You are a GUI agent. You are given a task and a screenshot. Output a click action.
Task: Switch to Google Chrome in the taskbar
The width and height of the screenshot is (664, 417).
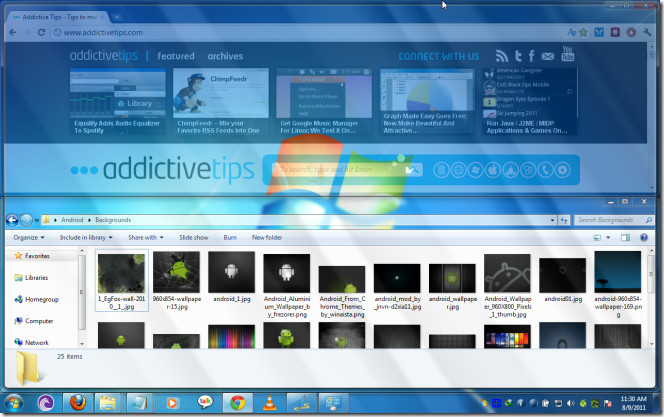(237, 403)
